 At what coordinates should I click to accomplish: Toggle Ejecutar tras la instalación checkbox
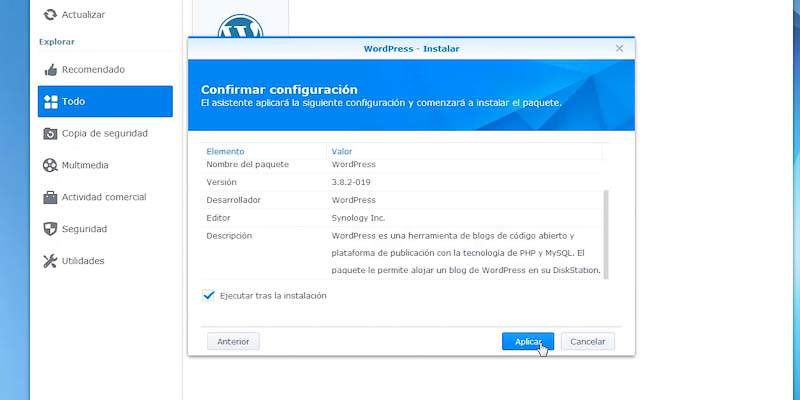pyautogui.click(x=208, y=295)
